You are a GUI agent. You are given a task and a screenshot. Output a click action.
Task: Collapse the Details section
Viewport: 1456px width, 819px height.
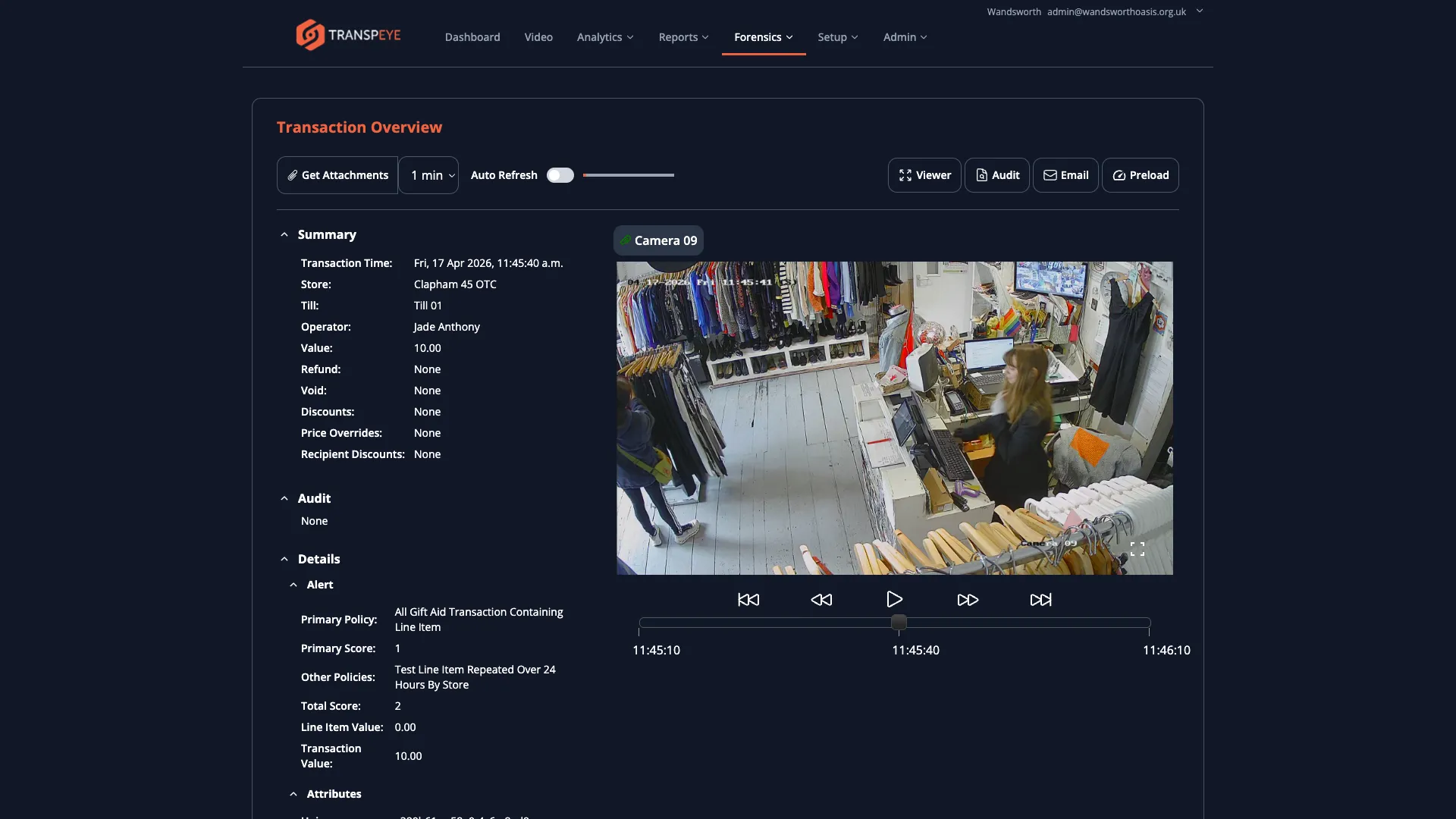[284, 559]
